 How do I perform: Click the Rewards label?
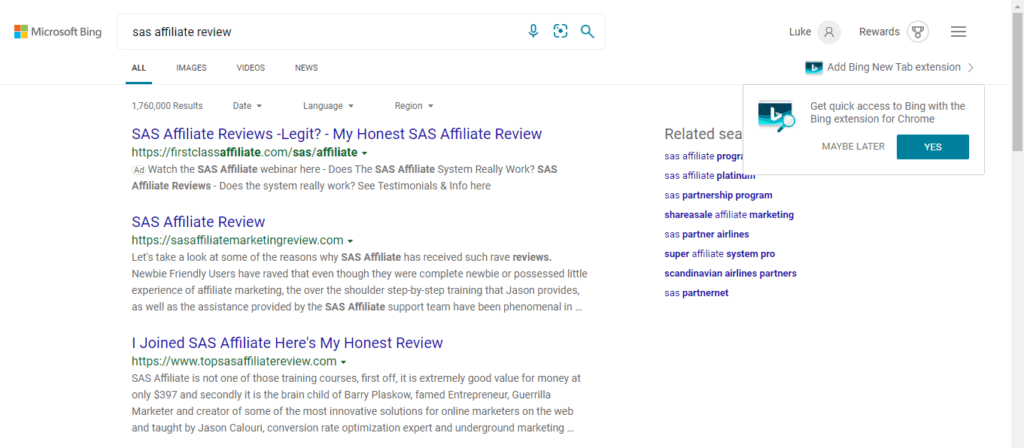click(x=879, y=31)
